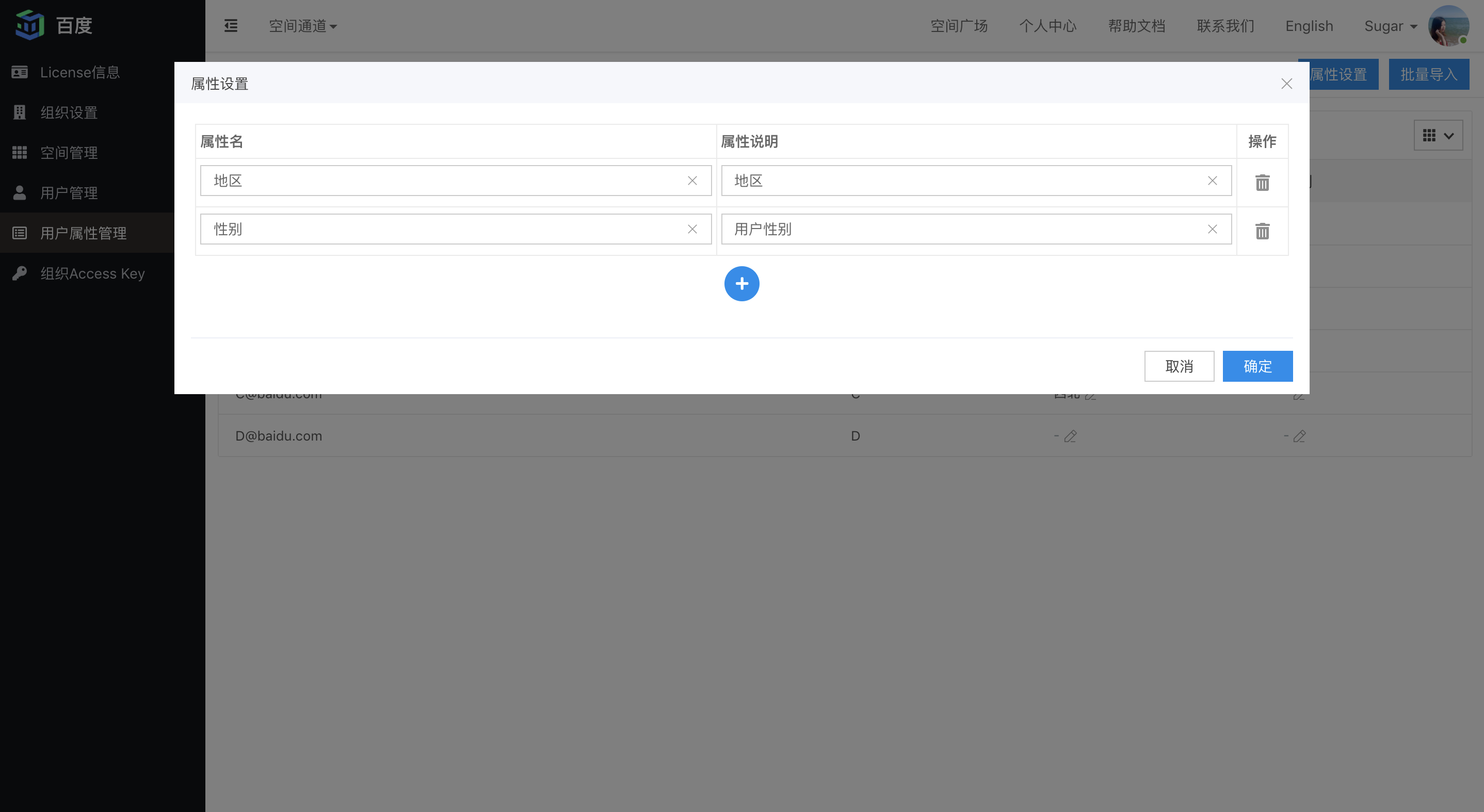Go to 空间广场 in top navigation
The width and height of the screenshot is (1484, 812).
959,26
